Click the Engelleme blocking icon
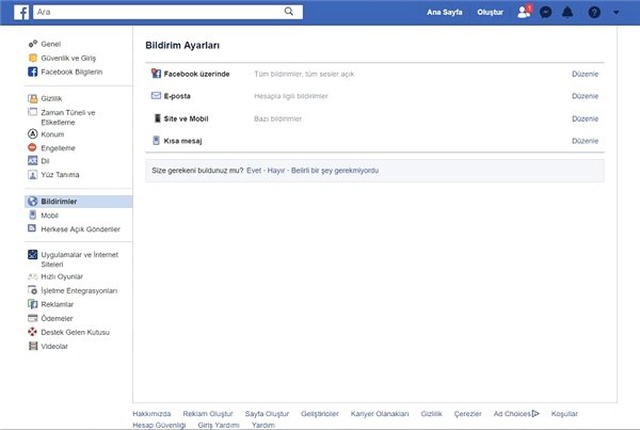 click(32, 148)
